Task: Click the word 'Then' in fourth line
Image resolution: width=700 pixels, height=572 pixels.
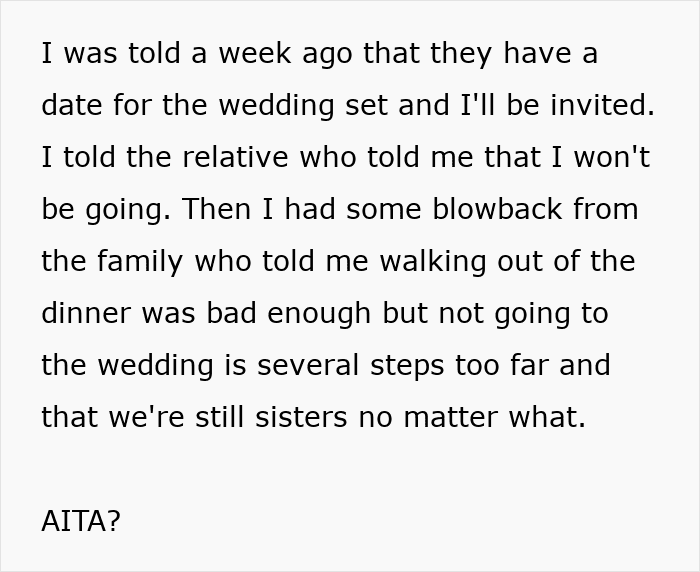Action: (x=216, y=209)
